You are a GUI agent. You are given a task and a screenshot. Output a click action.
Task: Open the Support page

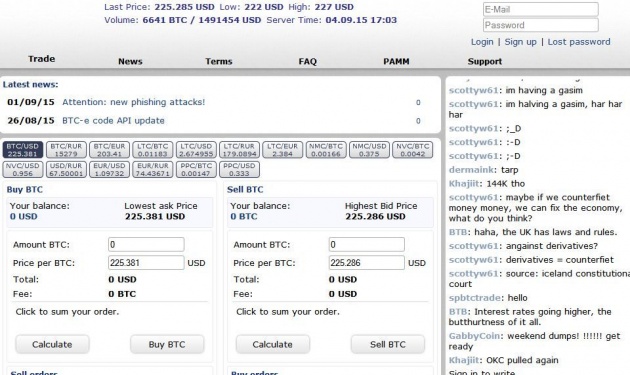tap(485, 61)
